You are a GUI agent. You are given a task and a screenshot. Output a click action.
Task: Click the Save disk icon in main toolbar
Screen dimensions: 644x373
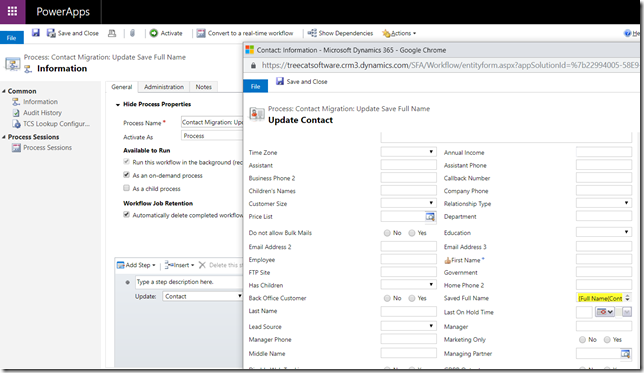point(36,33)
